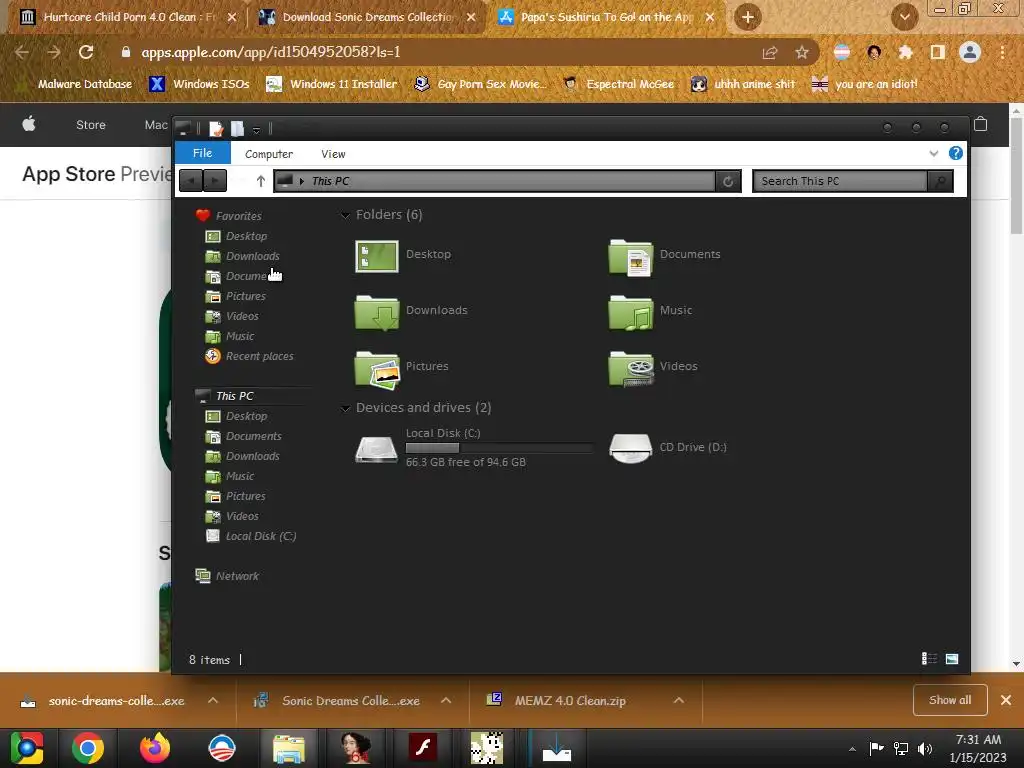Open the Chrome side panel icon

(938, 52)
